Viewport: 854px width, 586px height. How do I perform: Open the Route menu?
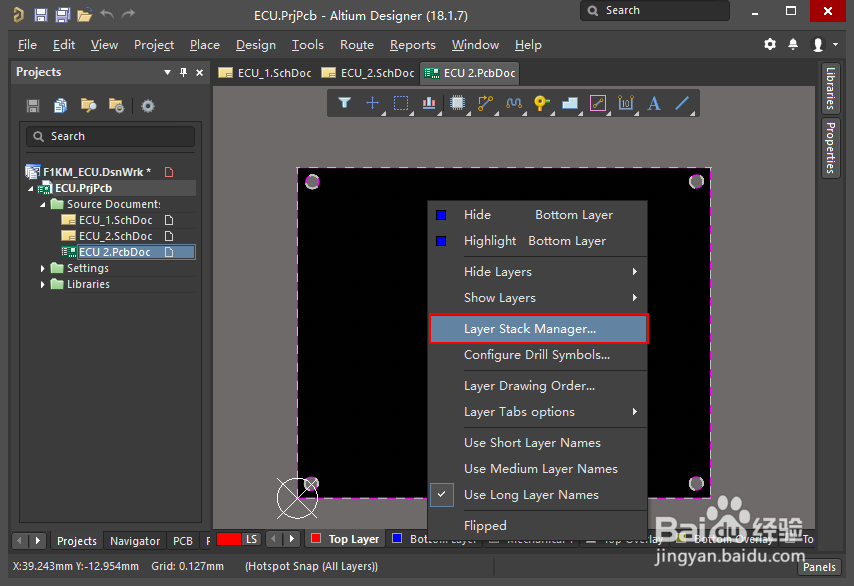(x=357, y=45)
